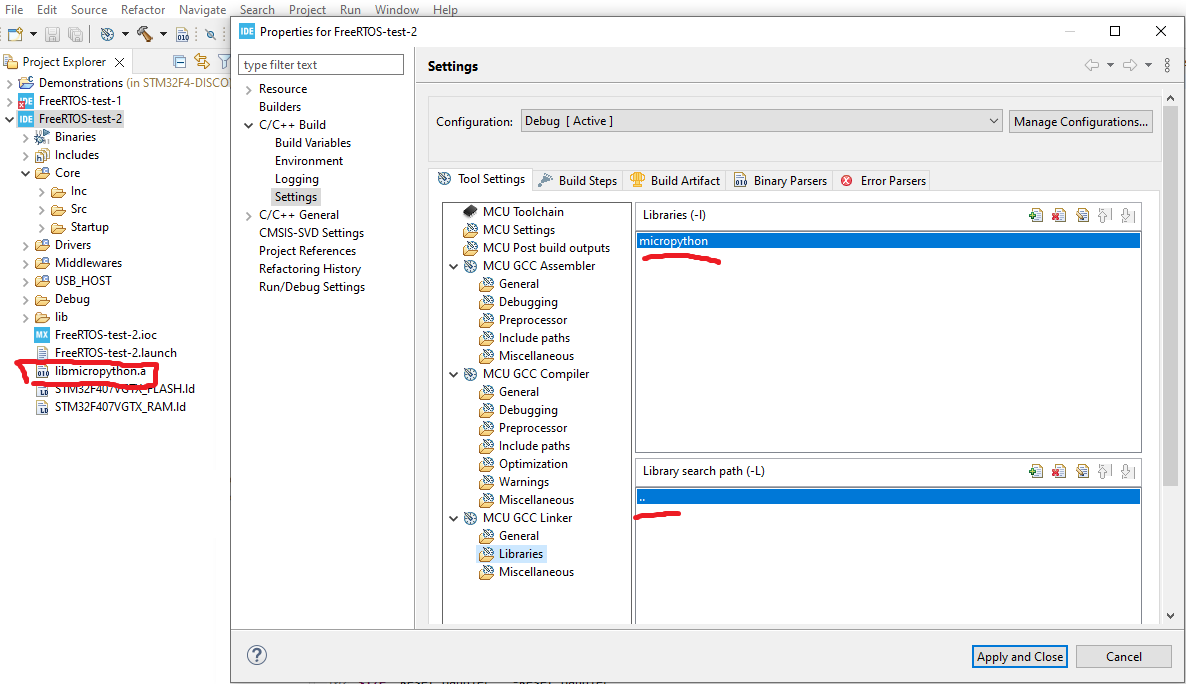Collapse all in Project Explorer
The height and width of the screenshot is (684, 1186).
point(179,61)
